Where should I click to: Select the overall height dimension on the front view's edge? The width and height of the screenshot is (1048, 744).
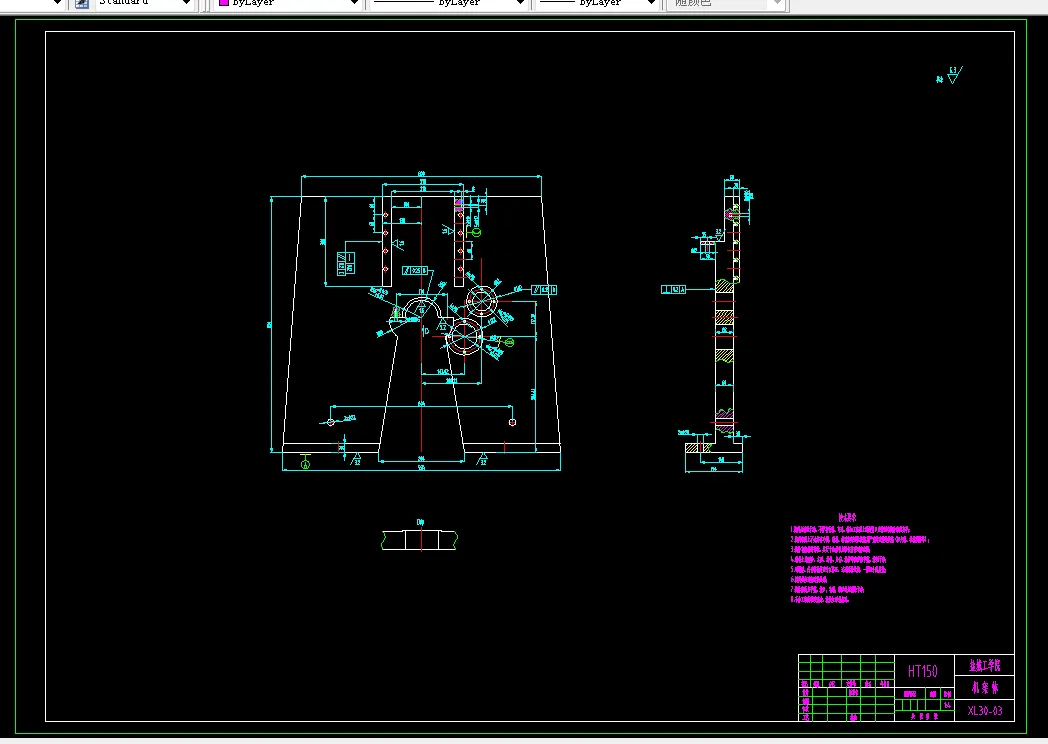pyautogui.click(x=271, y=325)
